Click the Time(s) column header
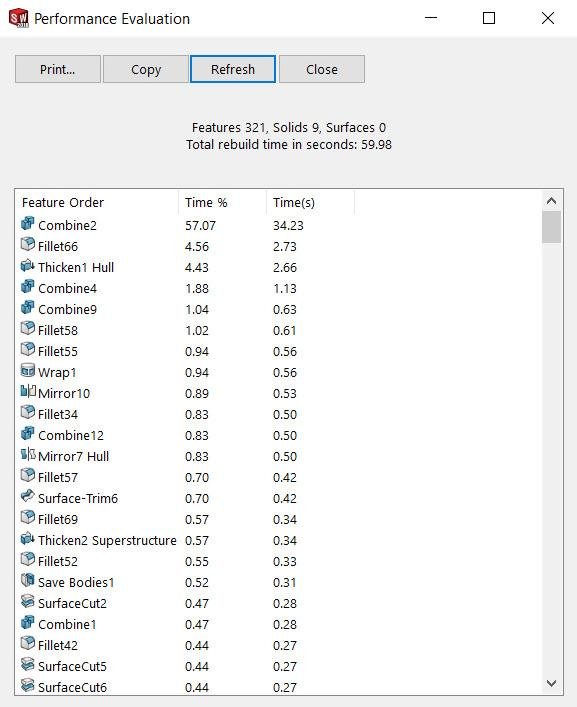The image size is (577, 707). click(310, 202)
